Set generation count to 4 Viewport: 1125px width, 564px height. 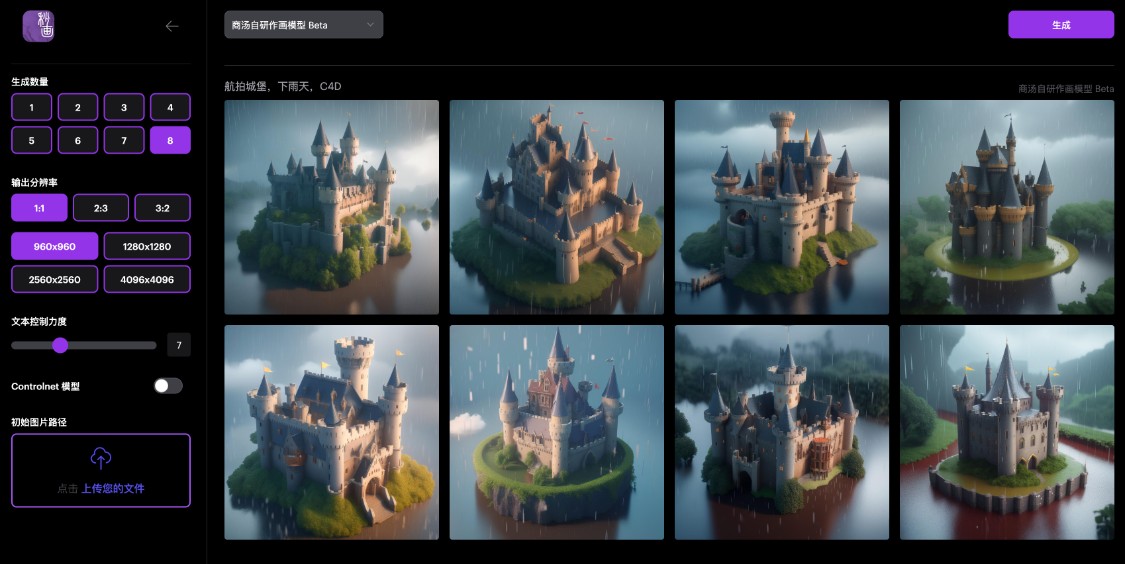[x=170, y=107]
